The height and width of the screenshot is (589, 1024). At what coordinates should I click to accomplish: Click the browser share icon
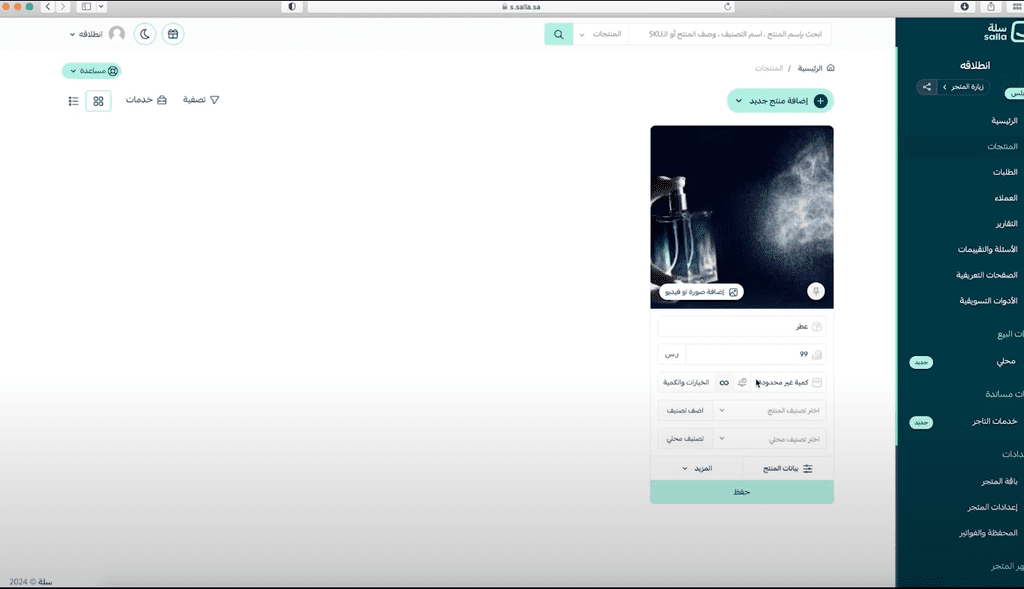(991, 7)
